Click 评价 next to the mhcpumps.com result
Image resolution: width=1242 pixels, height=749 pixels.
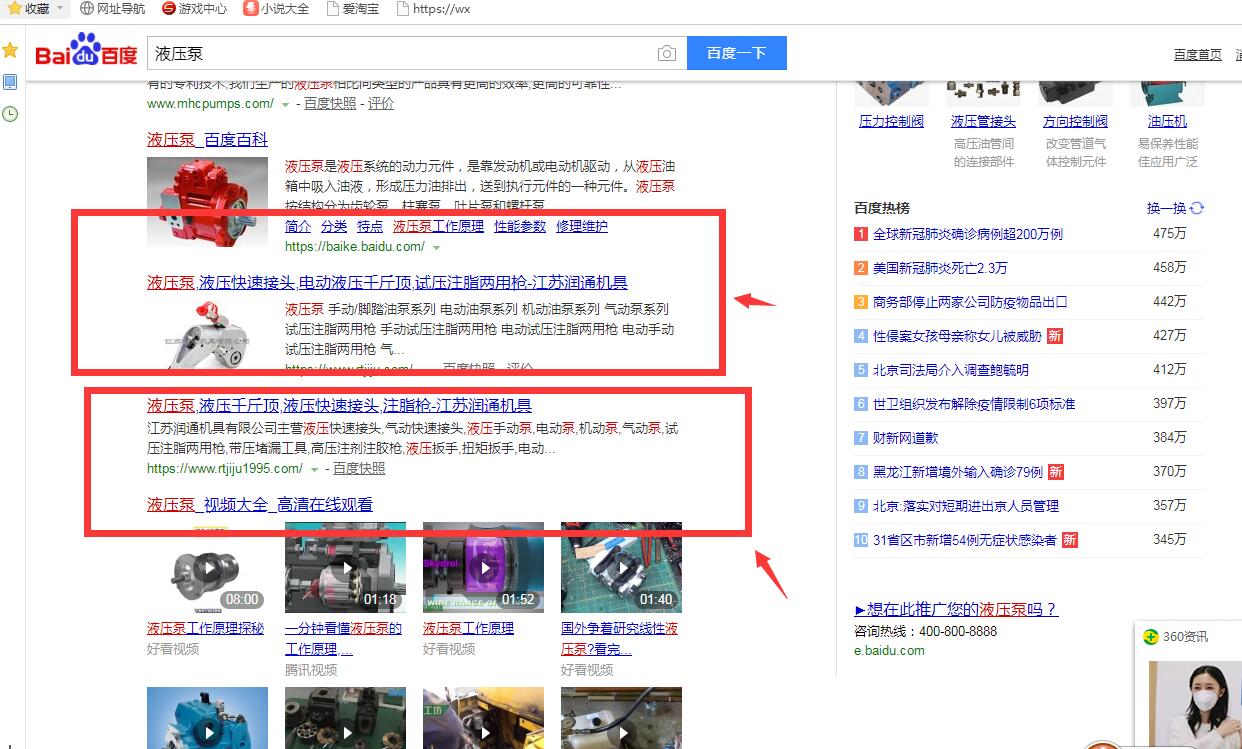coord(381,103)
